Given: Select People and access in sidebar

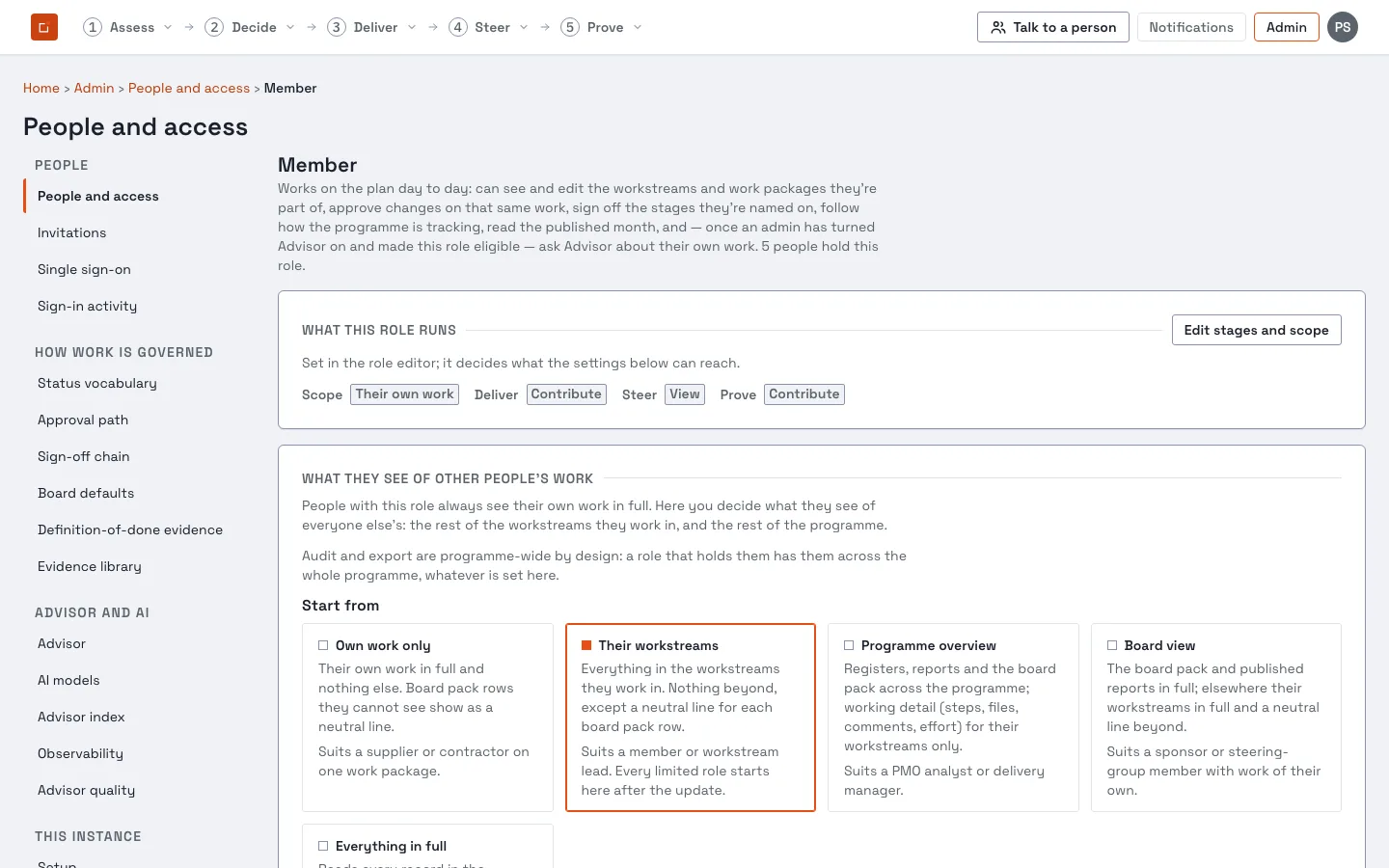Looking at the screenshot, I should (97, 196).
